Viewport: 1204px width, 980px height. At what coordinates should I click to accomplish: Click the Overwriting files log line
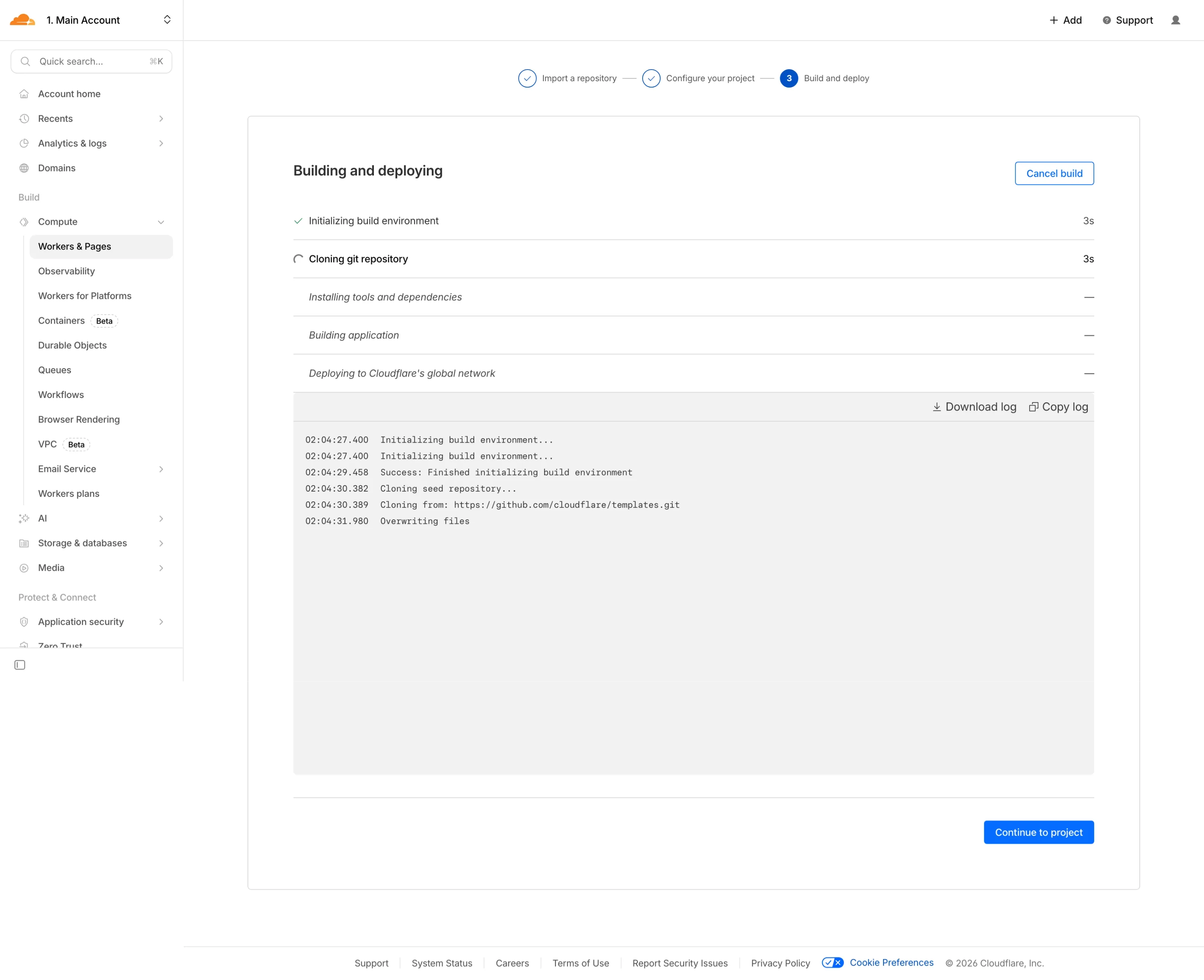click(387, 521)
